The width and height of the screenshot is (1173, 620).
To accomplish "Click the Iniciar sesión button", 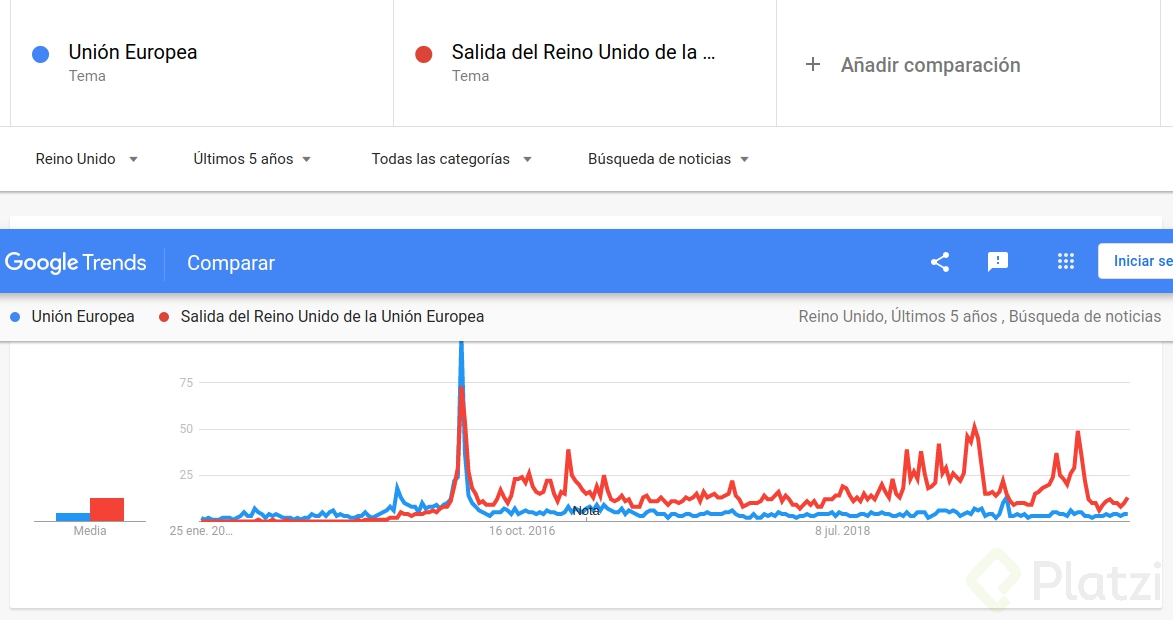I will coord(1140,261).
